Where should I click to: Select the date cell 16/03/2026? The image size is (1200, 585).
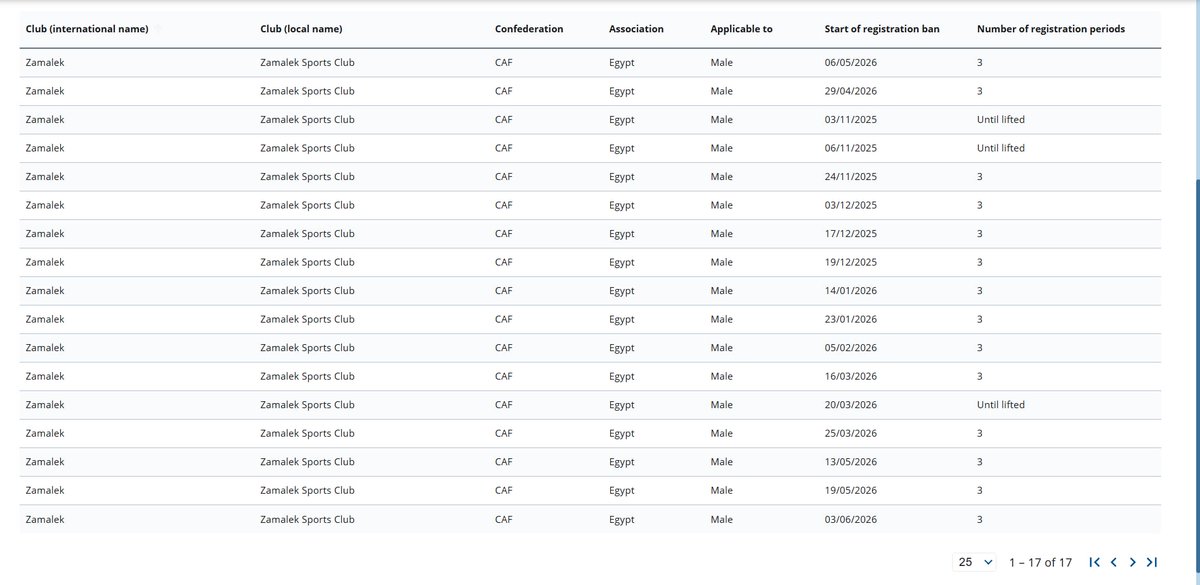[851, 376]
